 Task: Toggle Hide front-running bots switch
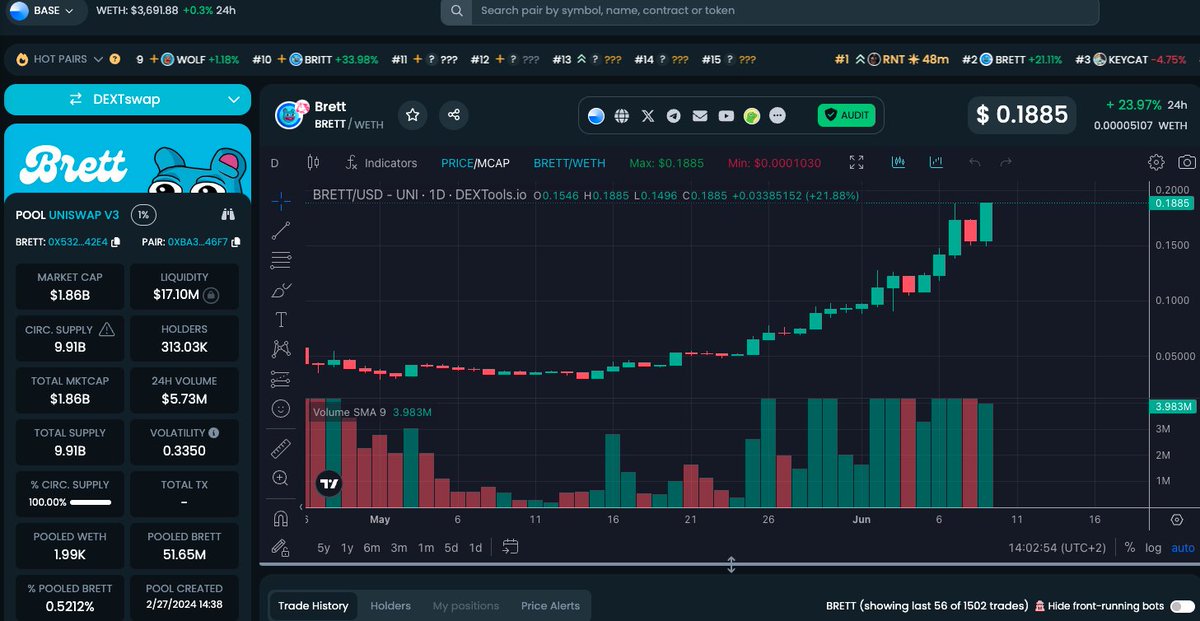1182,606
